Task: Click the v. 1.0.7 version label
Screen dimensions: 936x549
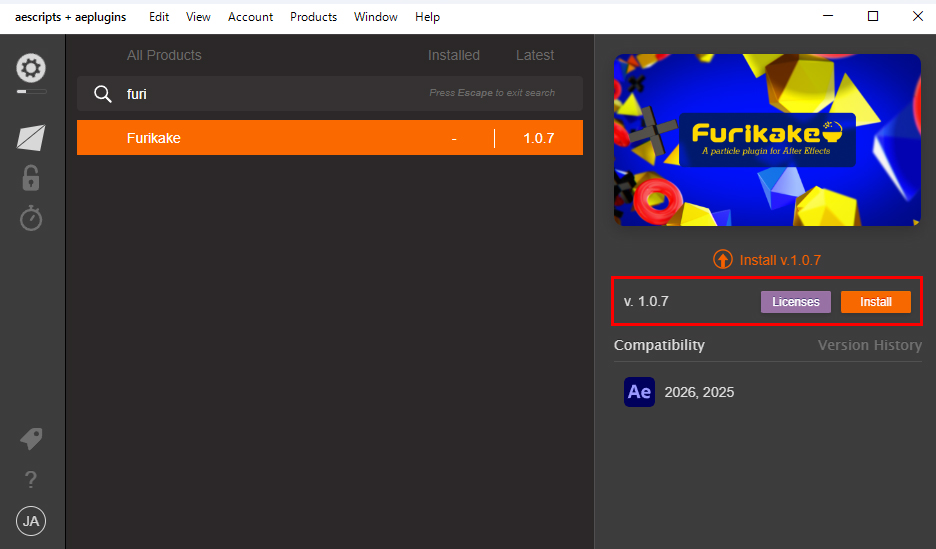Action: pos(646,301)
